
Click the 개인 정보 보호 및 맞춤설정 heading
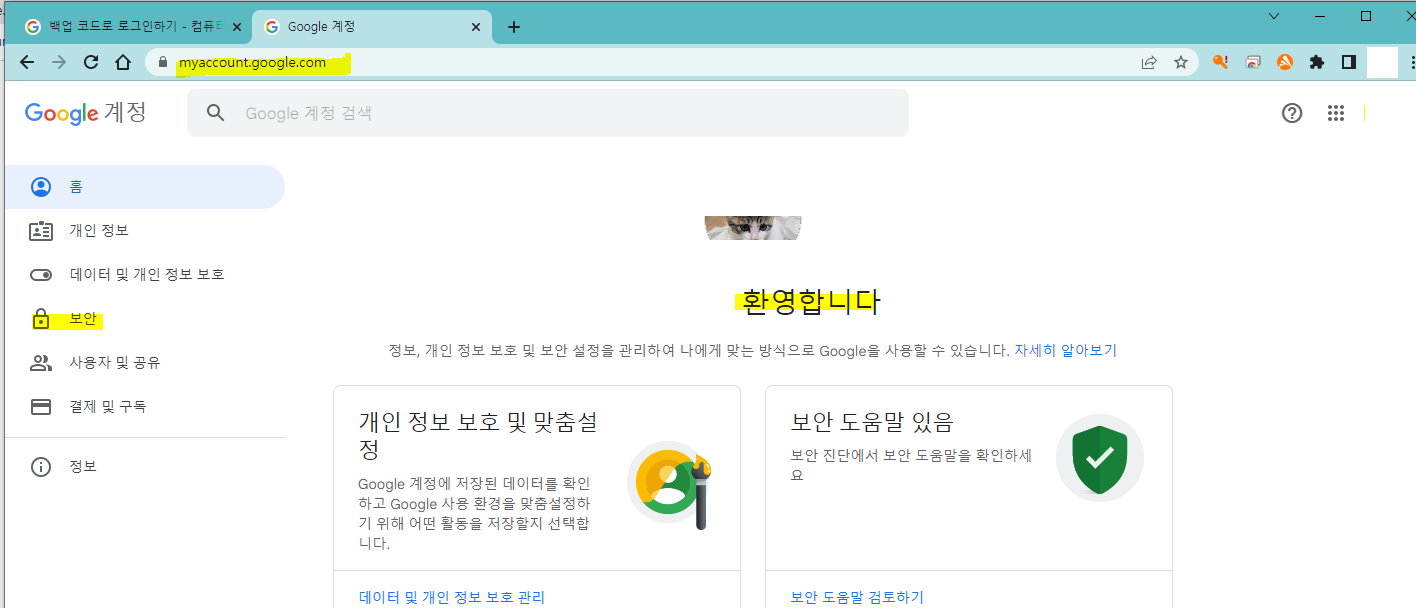coord(478,435)
